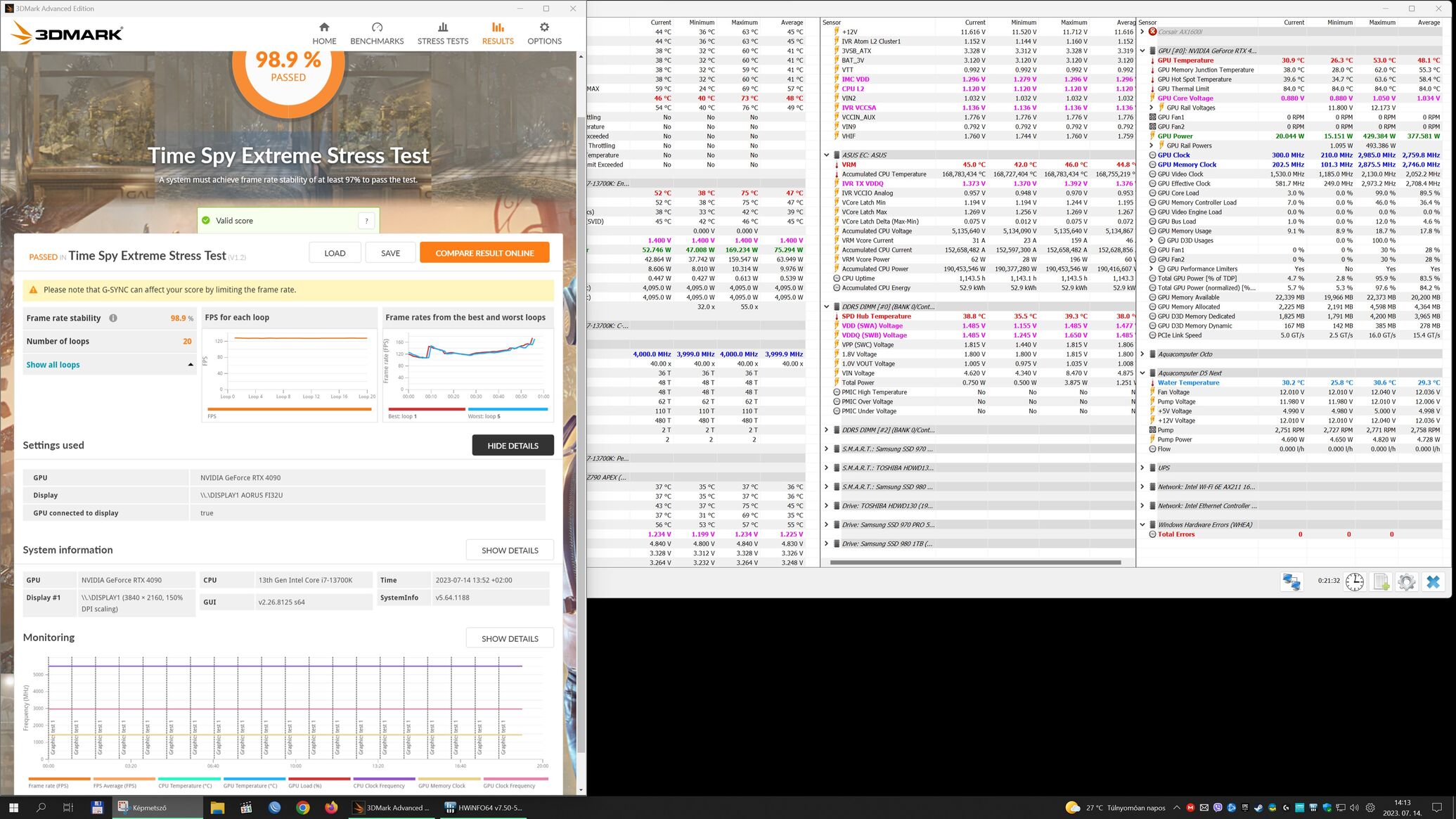This screenshot has width=1456, height=819.
Task: Click HWiNFO middle panel horizontal scrollbar
Action: (x=975, y=562)
